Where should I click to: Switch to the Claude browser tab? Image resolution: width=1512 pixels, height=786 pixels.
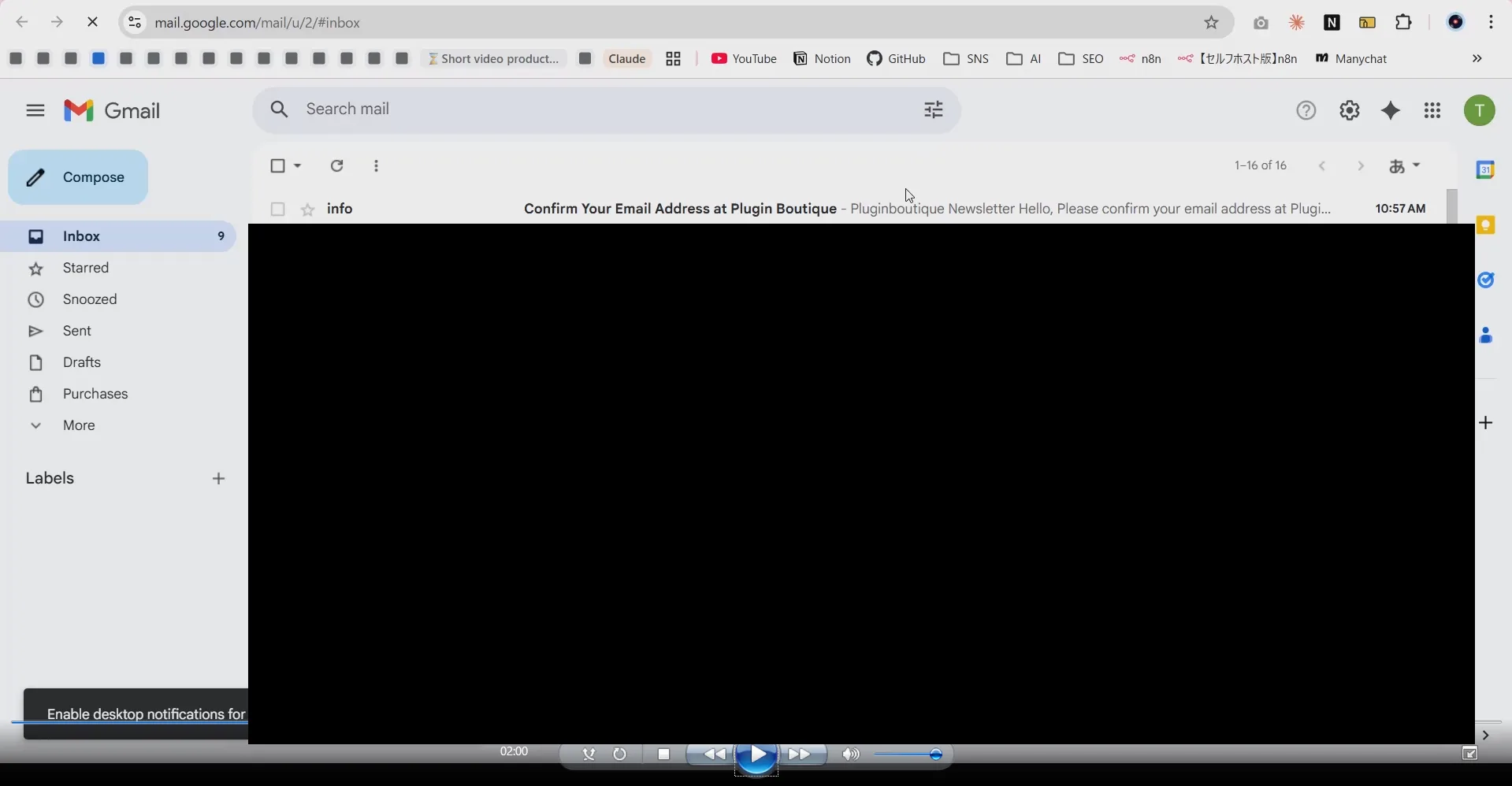(626, 58)
